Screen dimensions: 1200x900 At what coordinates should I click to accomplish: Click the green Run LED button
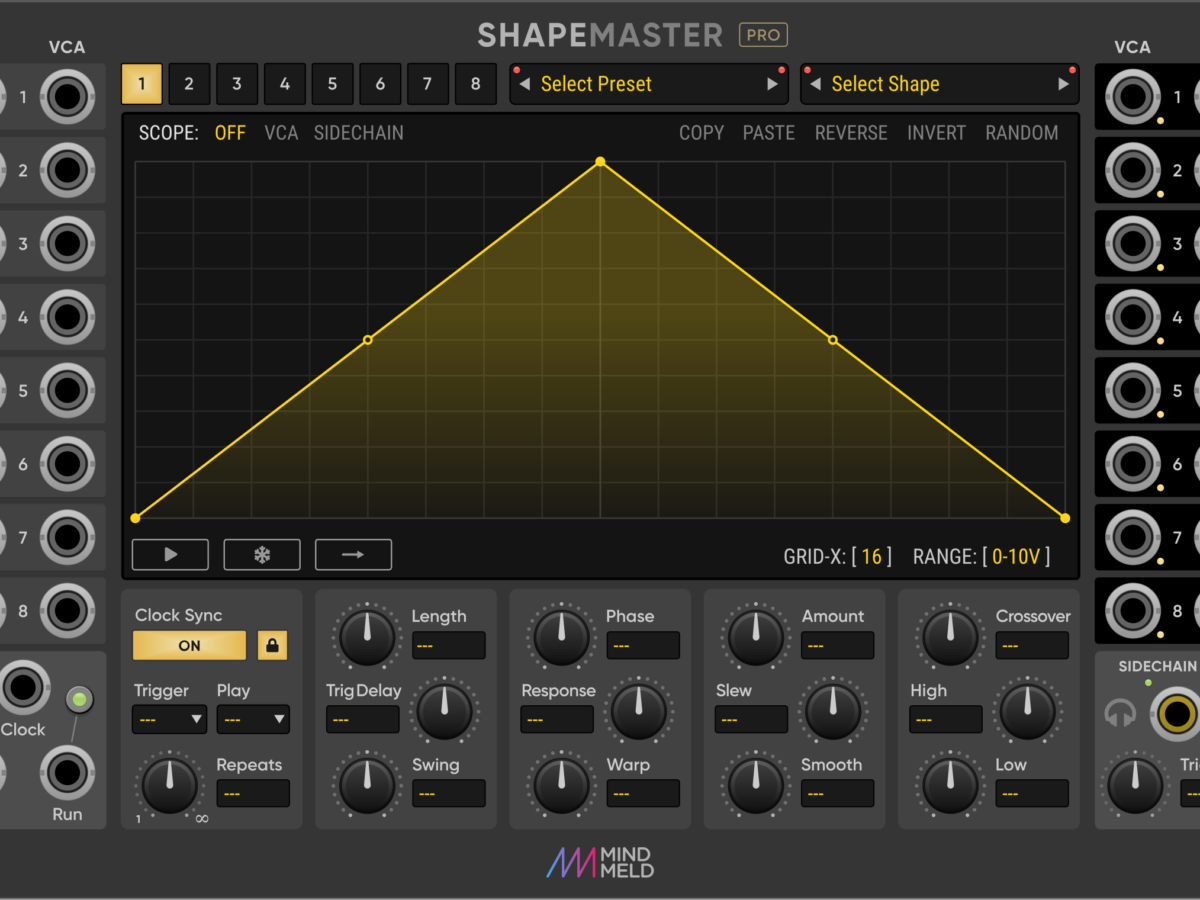pyautogui.click(x=78, y=700)
